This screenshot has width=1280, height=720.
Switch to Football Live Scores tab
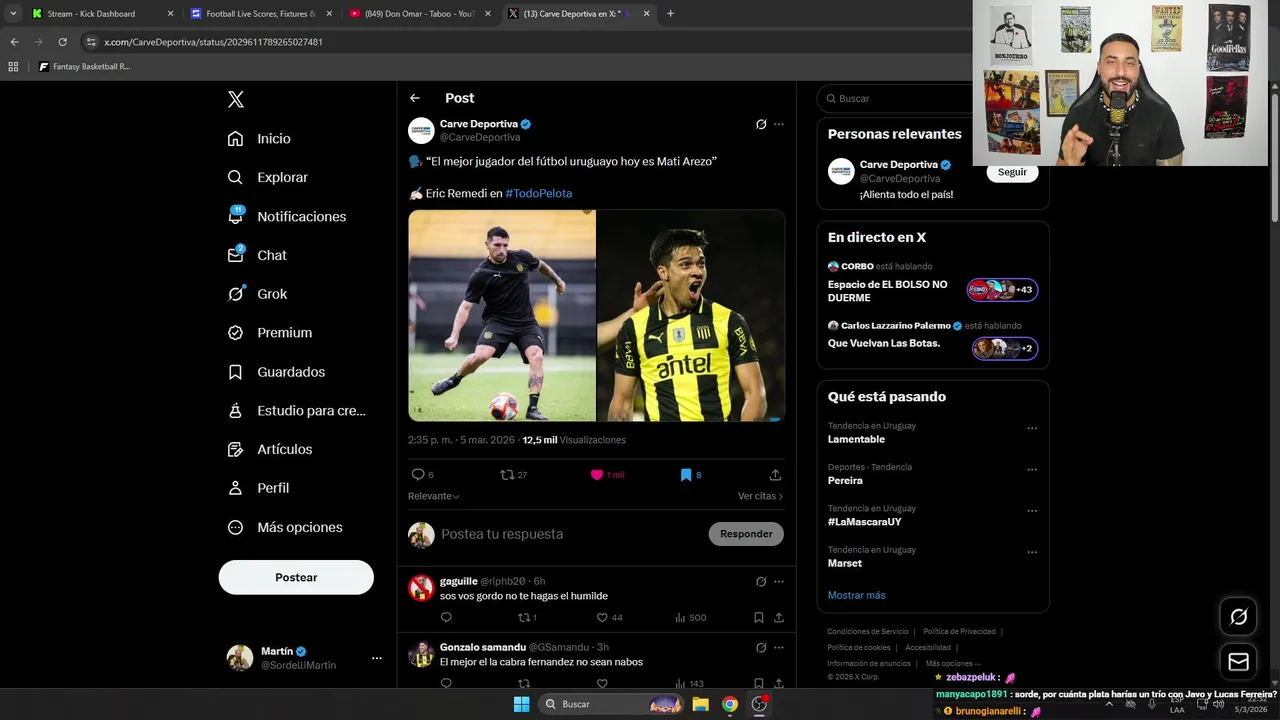point(260,14)
